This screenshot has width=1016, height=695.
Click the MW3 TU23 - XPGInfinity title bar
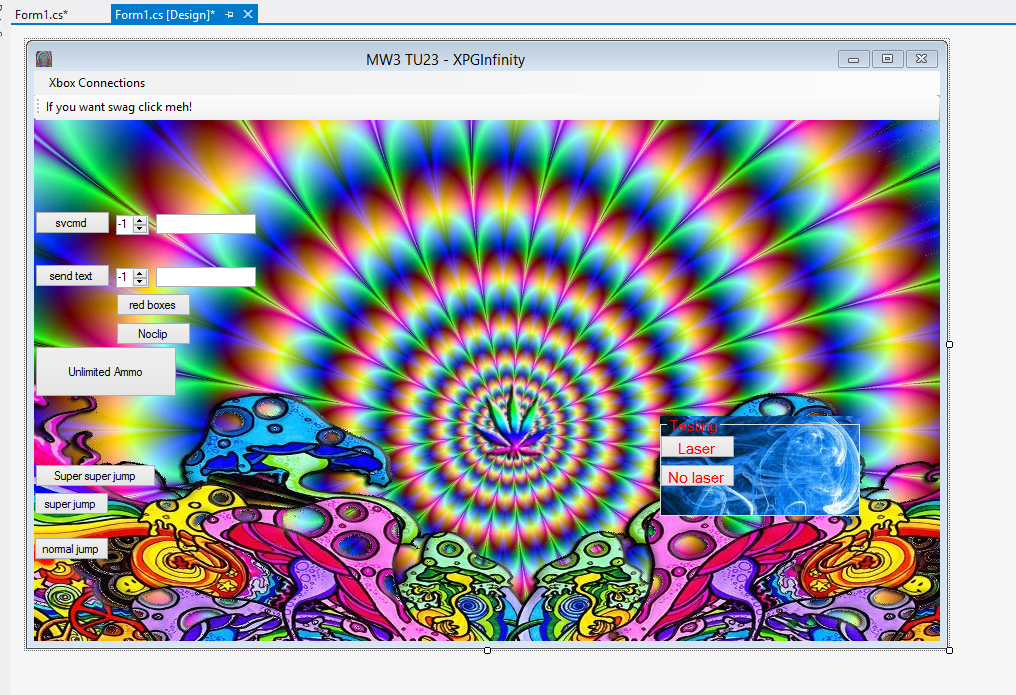tap(445, 60)
